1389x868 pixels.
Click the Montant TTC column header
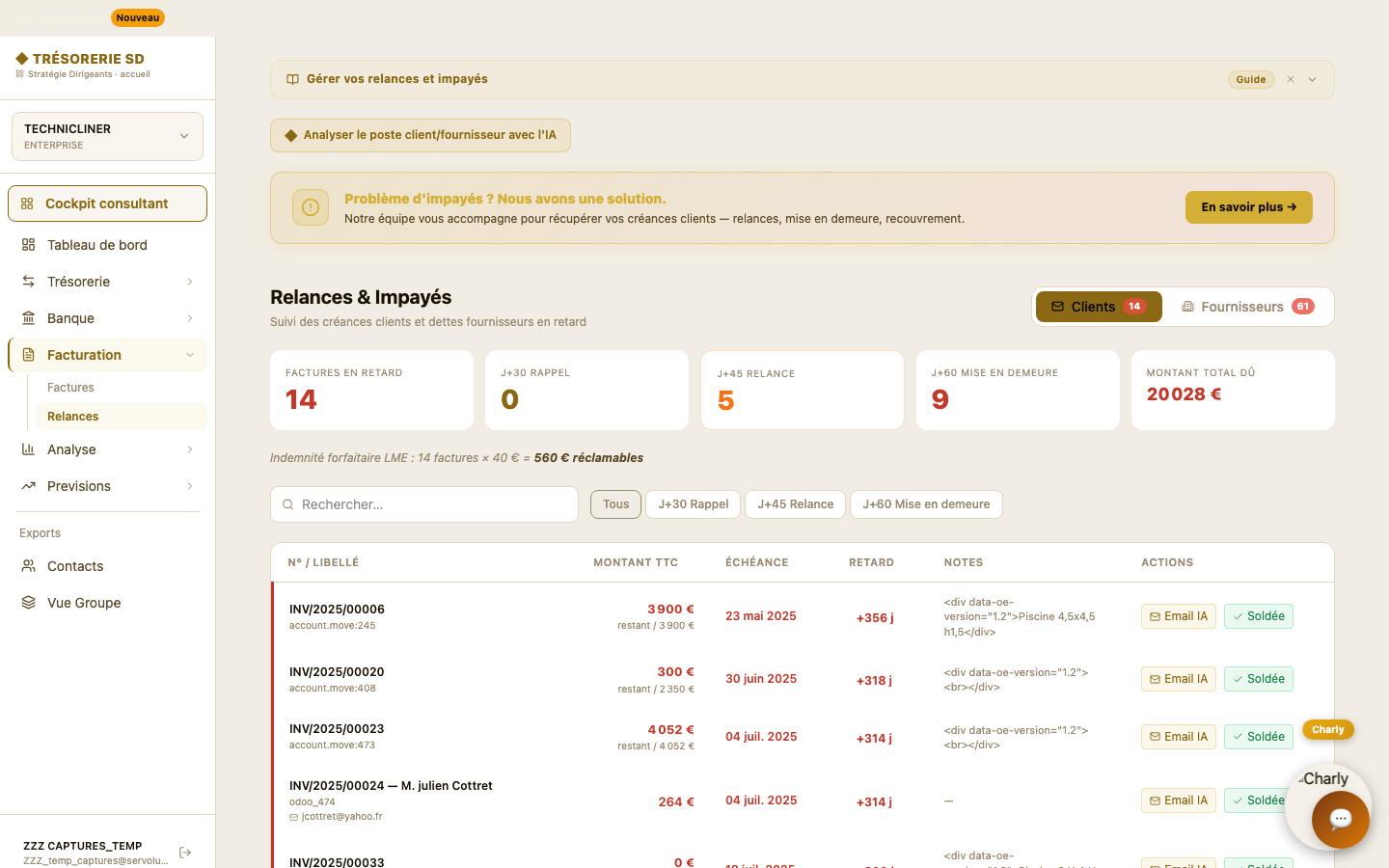pos(636,562)
